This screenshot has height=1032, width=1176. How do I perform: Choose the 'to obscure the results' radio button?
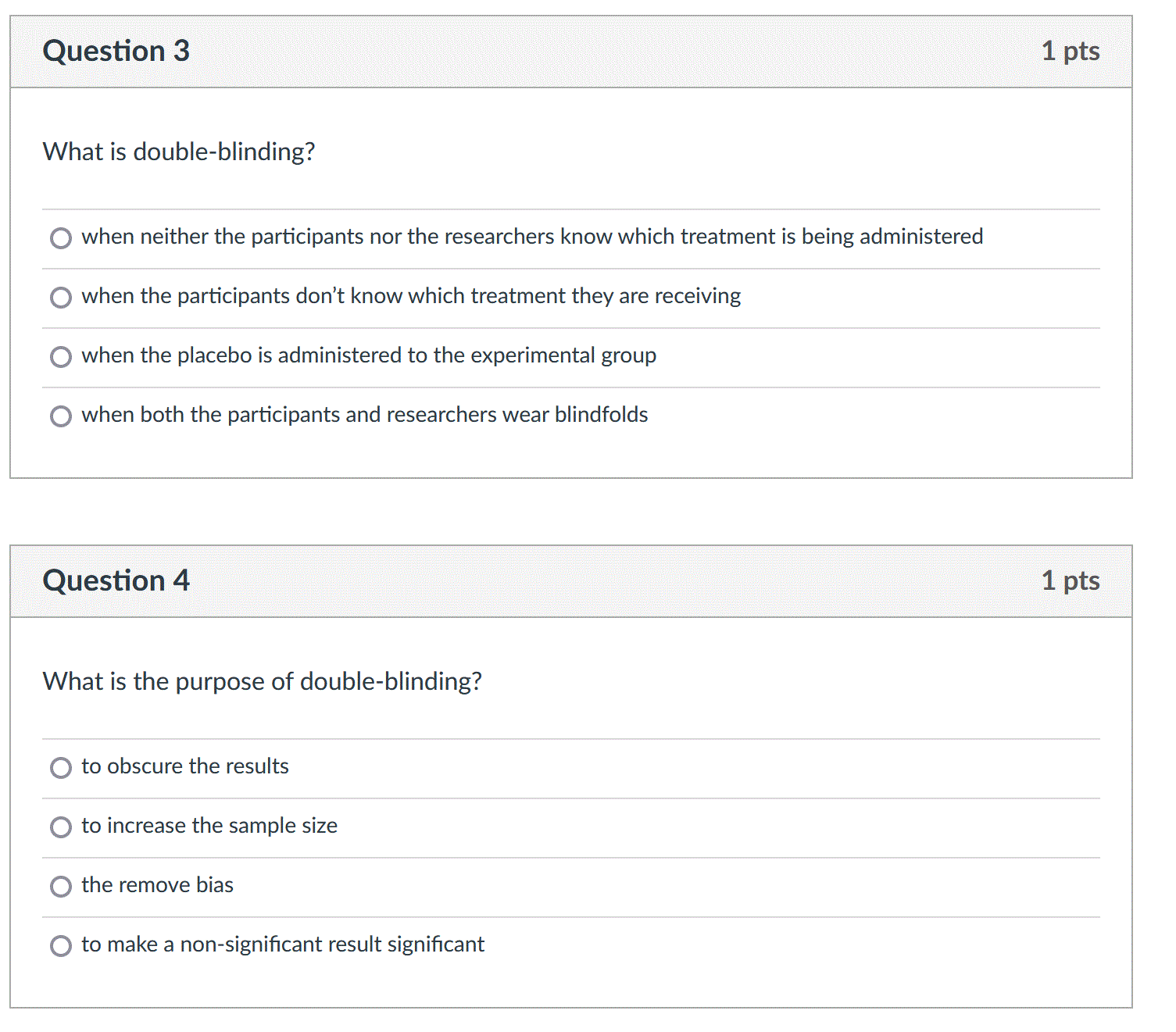(61, 768)
